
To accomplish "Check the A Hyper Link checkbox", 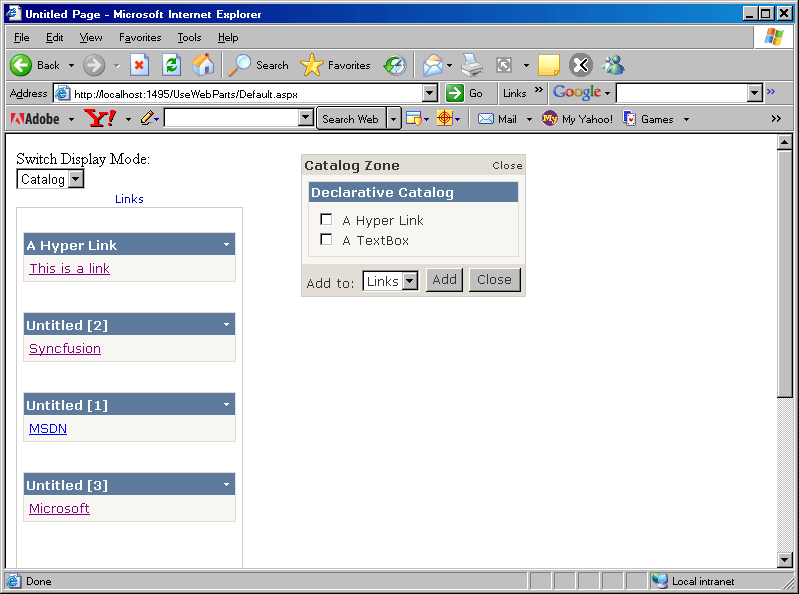I will (x=326, y=220).
